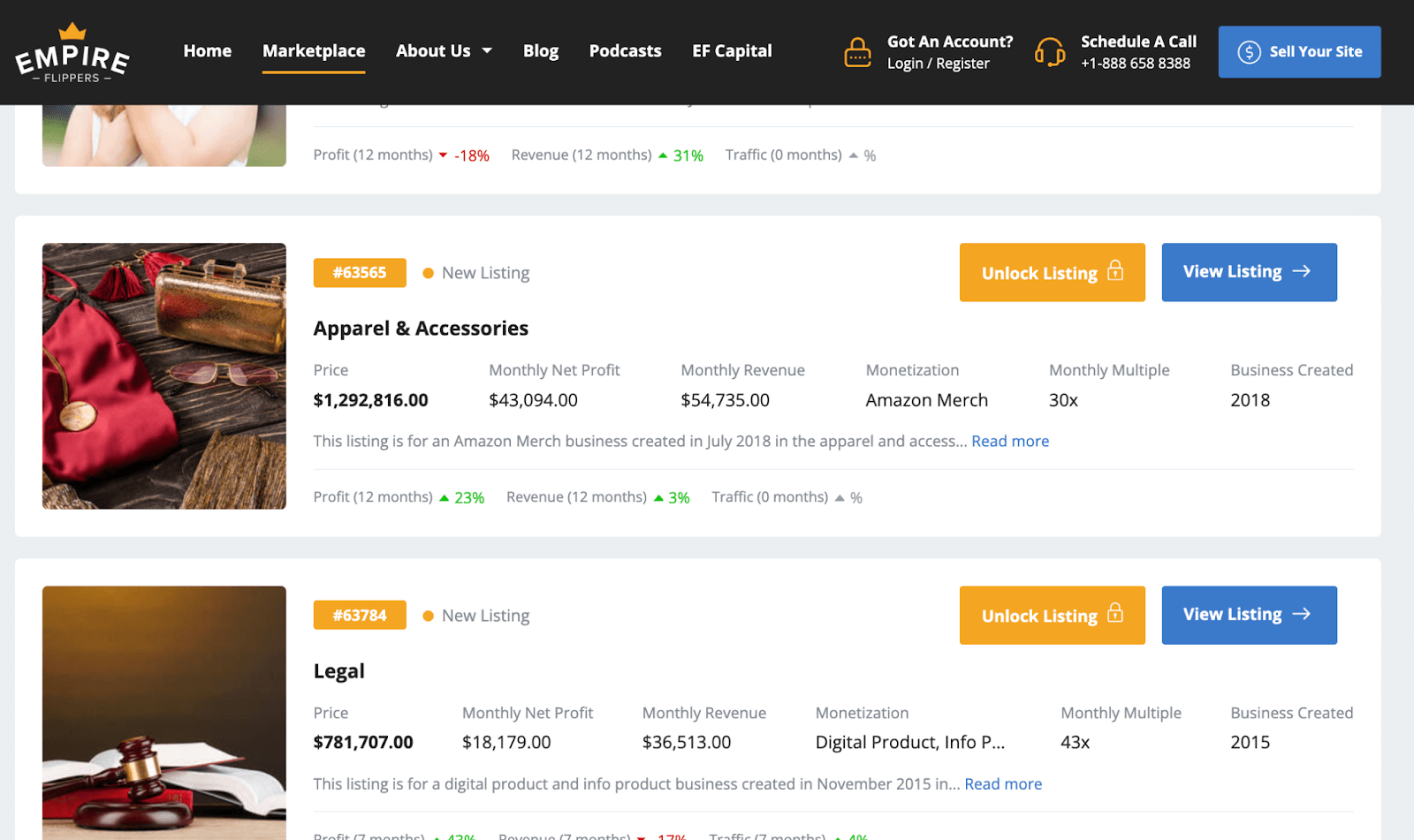Expand Read more for the Amazon Merch listing
The image size is (1414, 840).
(1009, 441)
